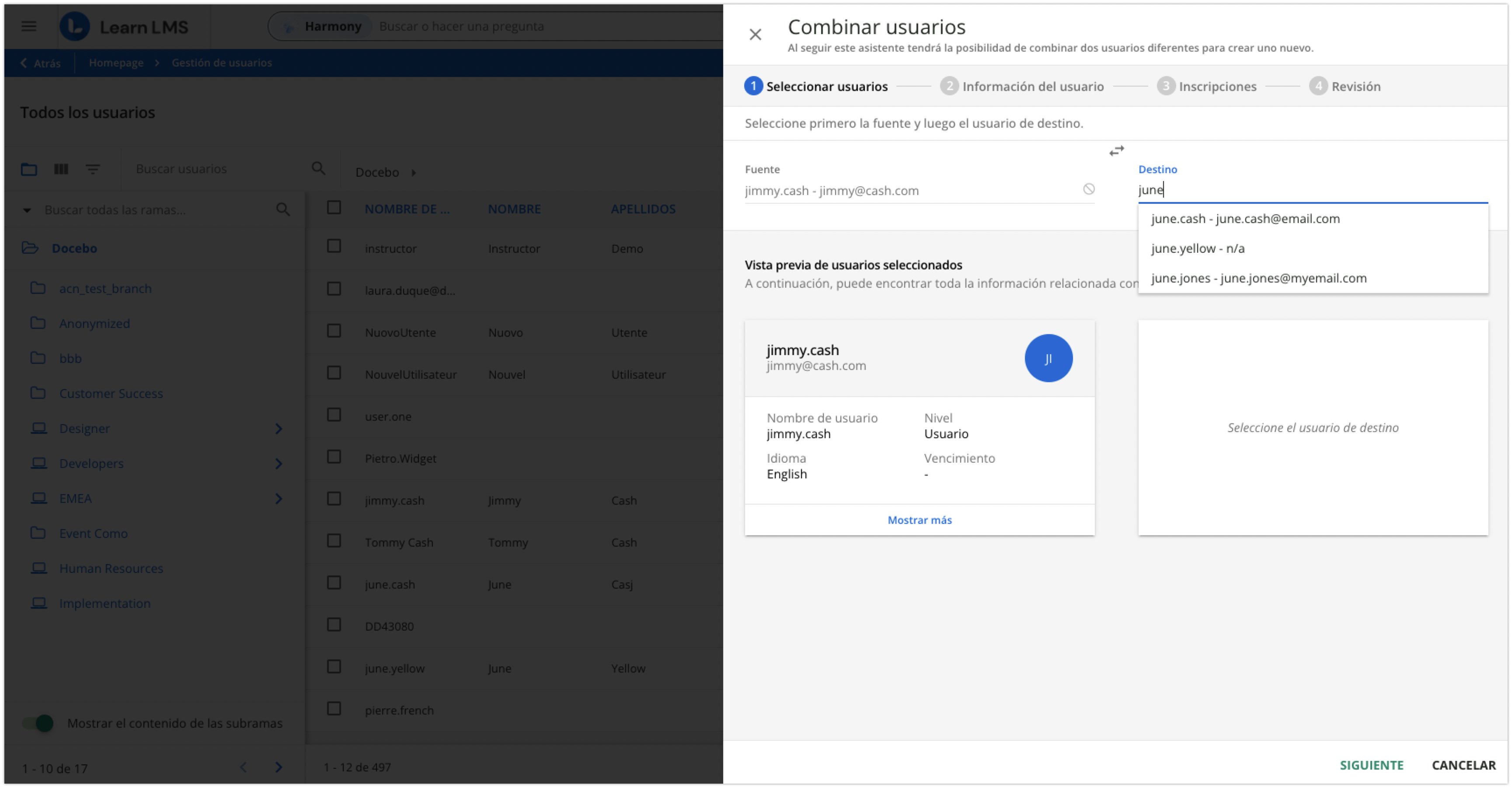Open the user filters icon

[93, 169]
